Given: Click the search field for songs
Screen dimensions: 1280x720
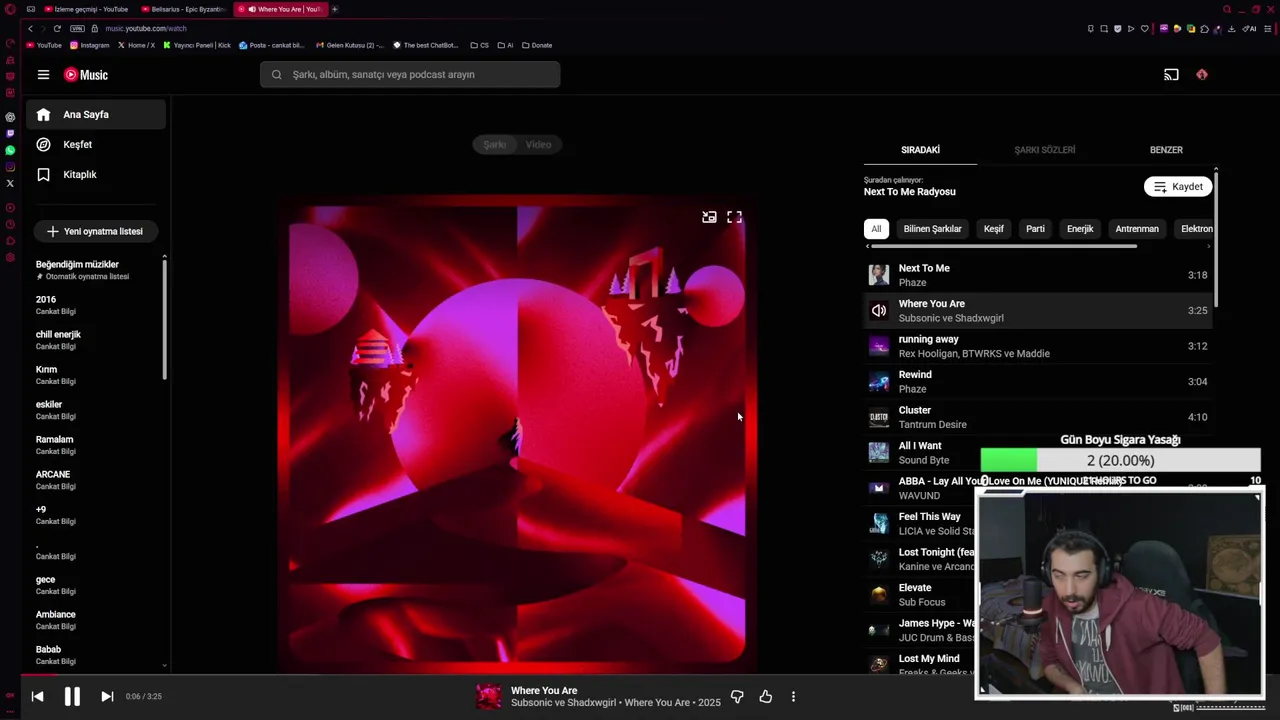Looking at the screenshot, I should (410, 75).
